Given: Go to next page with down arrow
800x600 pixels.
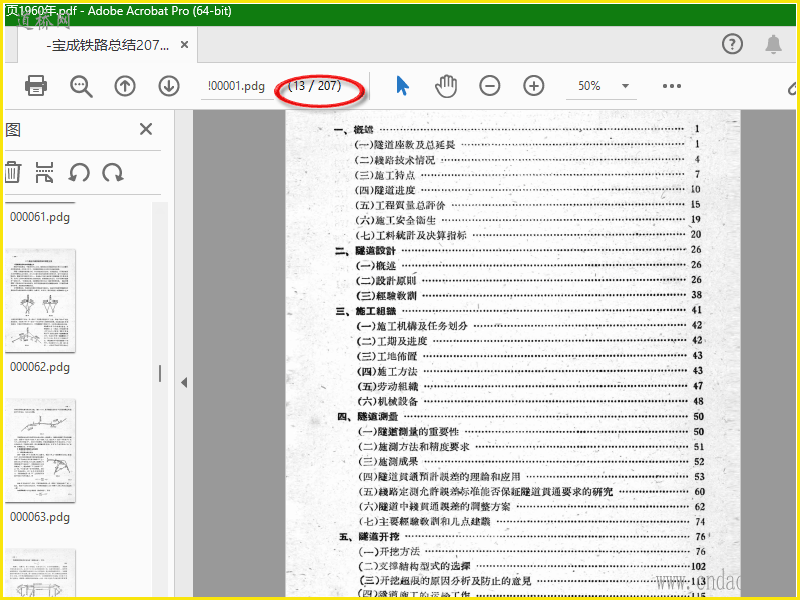Looking at the screenshot, I should point(169,86).
